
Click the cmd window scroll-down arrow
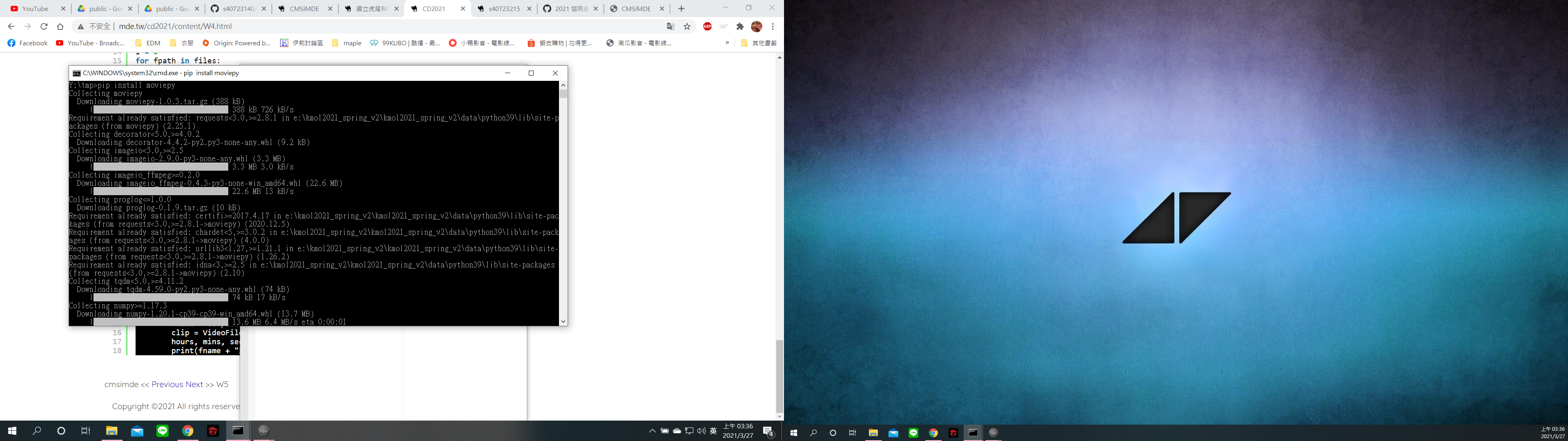pos(563,322)
